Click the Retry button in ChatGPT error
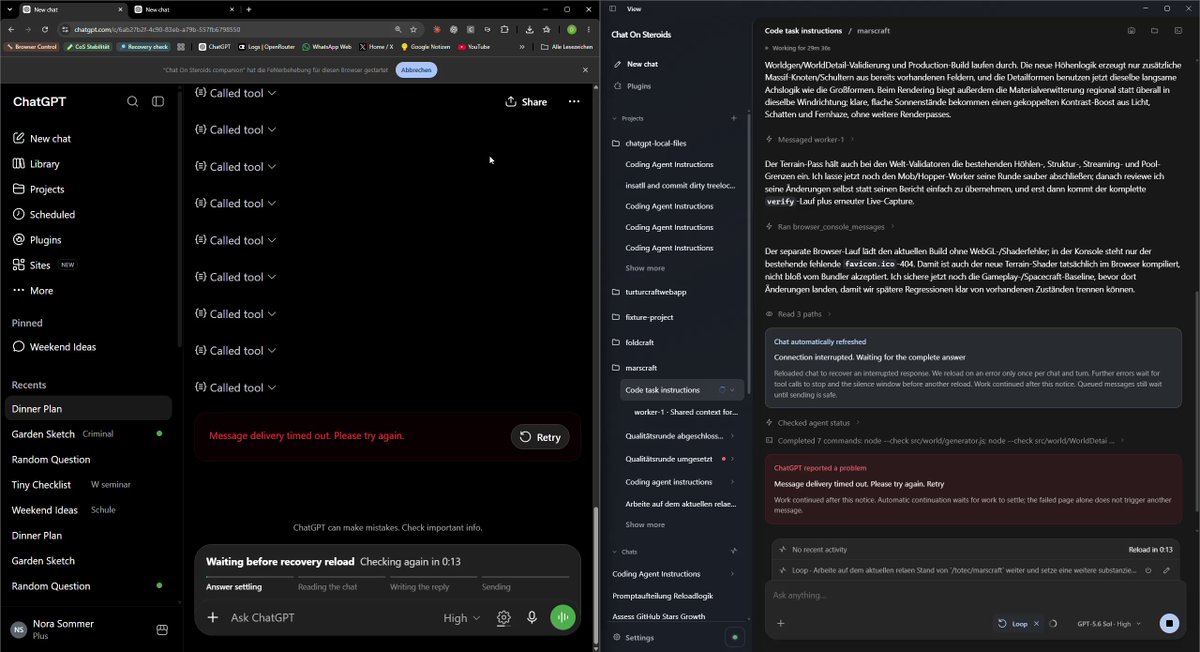Image resolution: width=1200 pixels, height=652 pixels. pos(540,437)
